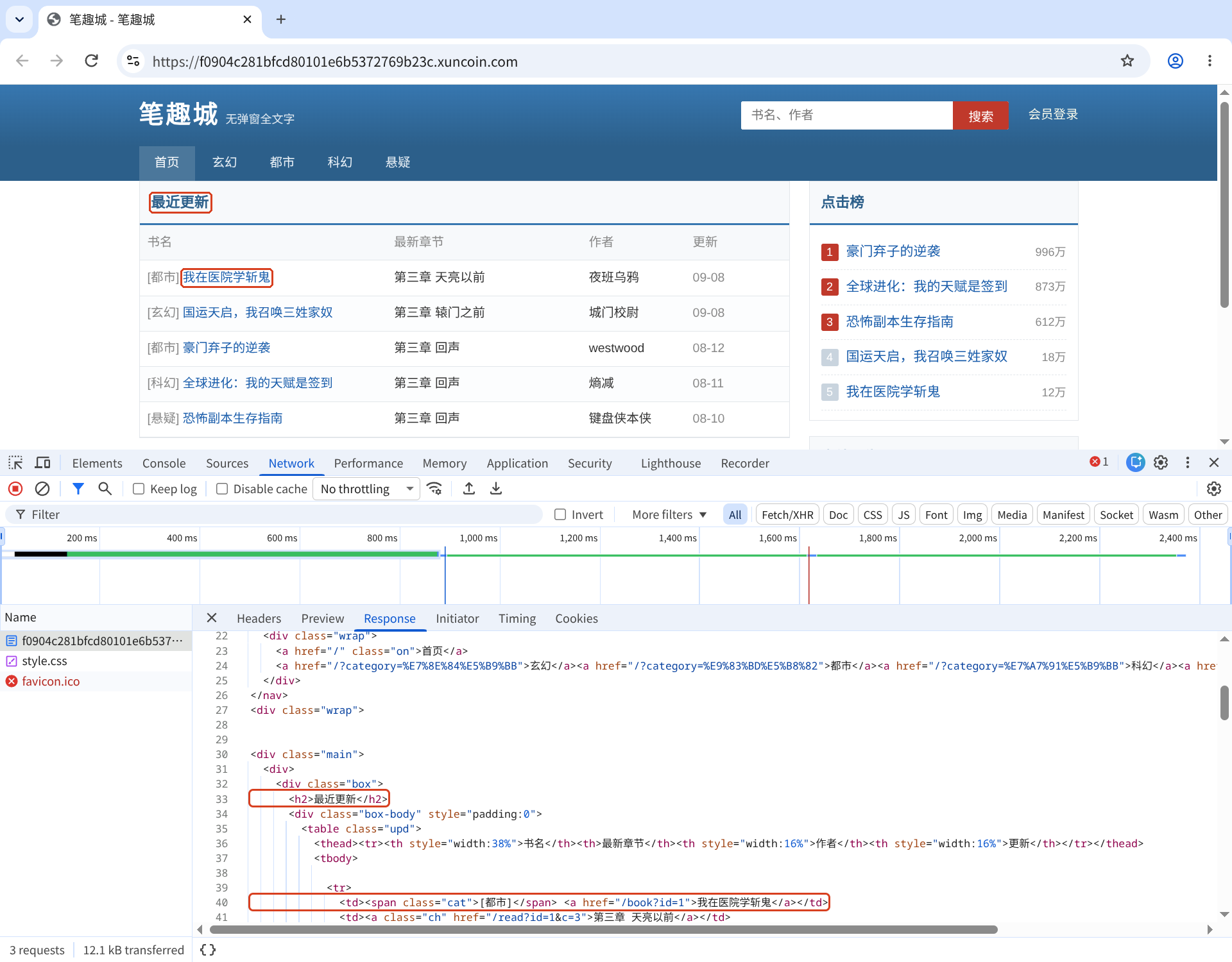Screen dimensions: 1232x962
Task: Open network conditions wifi icon
Action: click(x=435, y=489)
